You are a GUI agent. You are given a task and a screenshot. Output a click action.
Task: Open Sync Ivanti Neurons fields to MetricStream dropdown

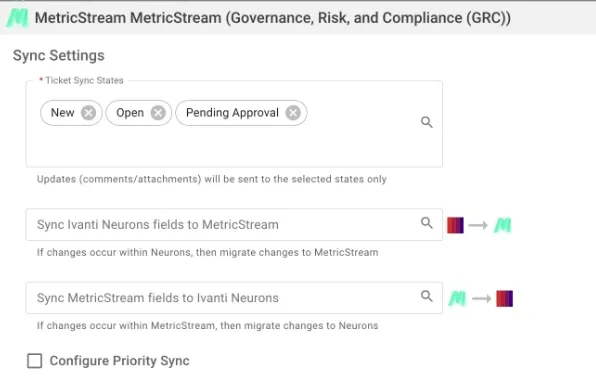234,225
